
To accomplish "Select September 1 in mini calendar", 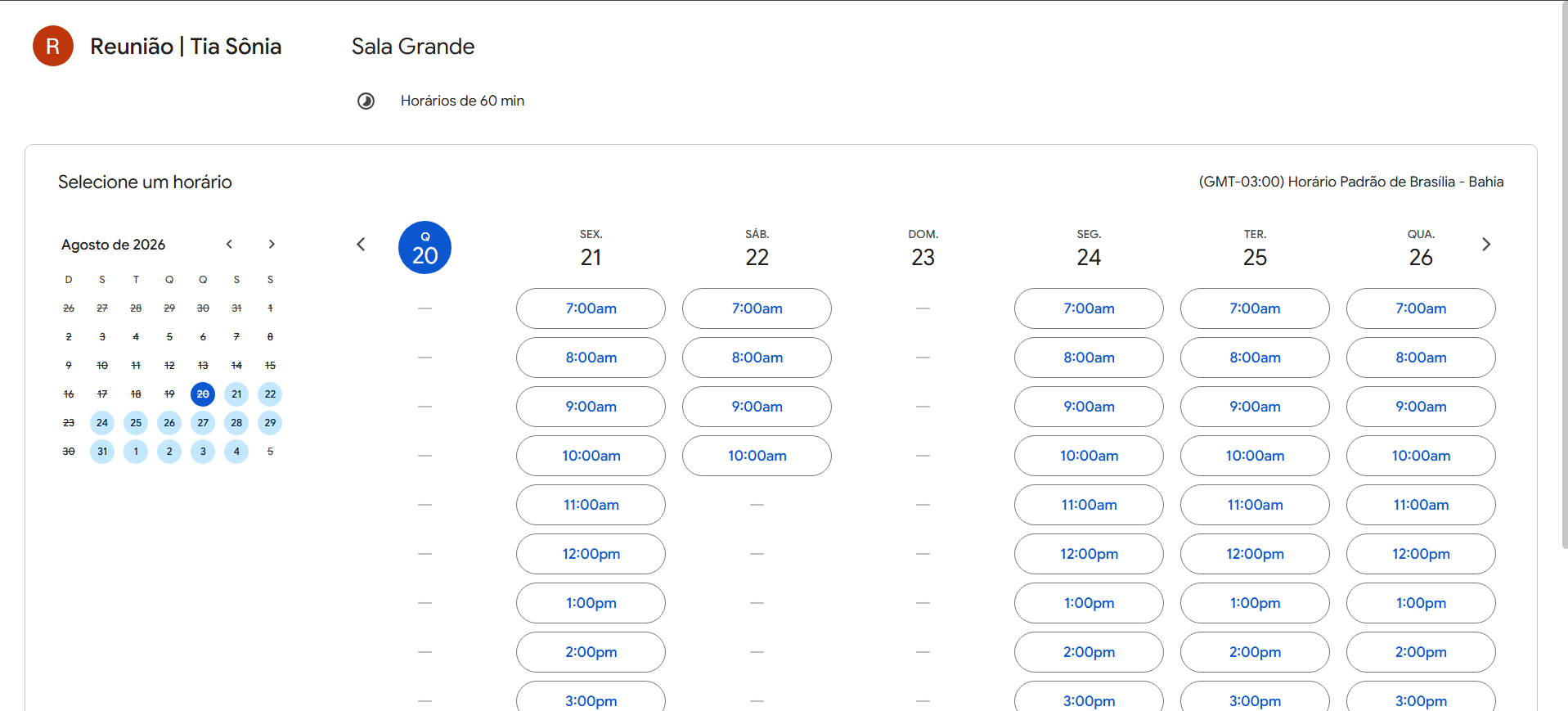I will pyautogui.click(x=136, y=452).
